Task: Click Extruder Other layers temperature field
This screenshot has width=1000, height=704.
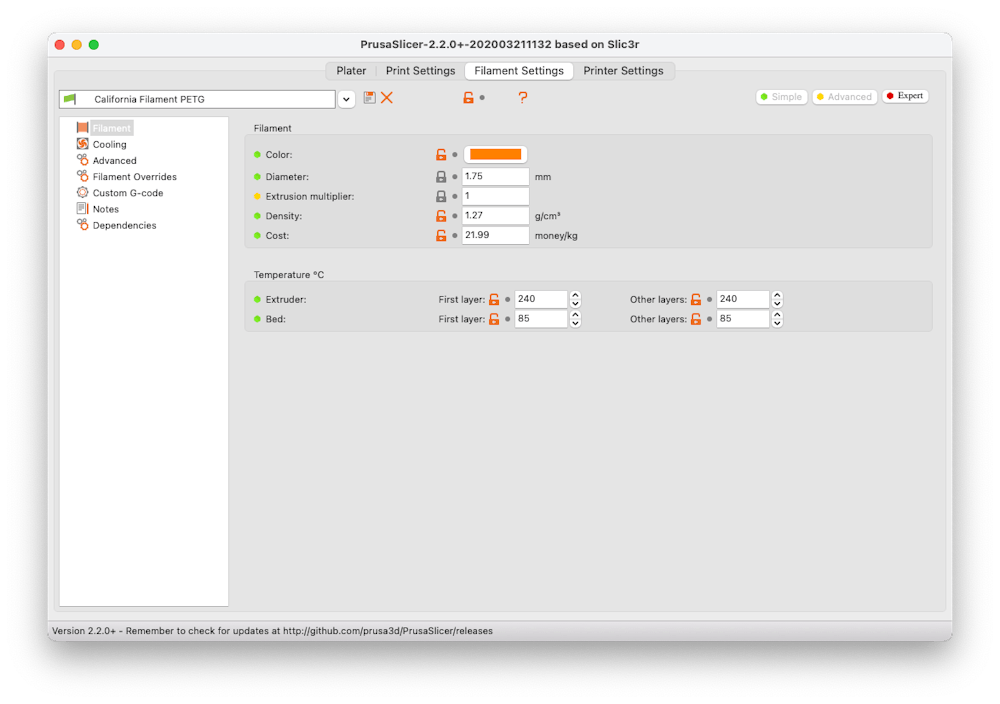Action: pos(742,299)
